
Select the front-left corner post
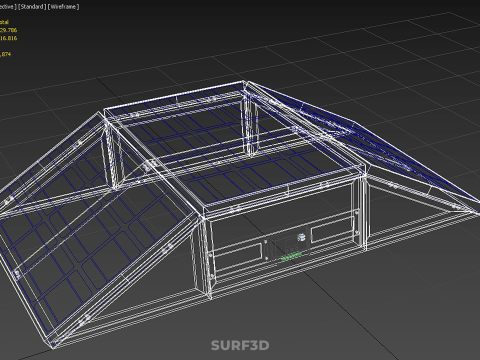204,258
